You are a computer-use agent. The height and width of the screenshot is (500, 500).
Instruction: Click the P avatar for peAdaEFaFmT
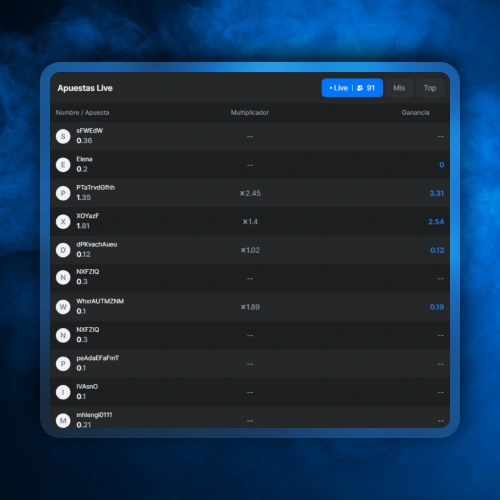pyautogui.click(x=63, y=364)
